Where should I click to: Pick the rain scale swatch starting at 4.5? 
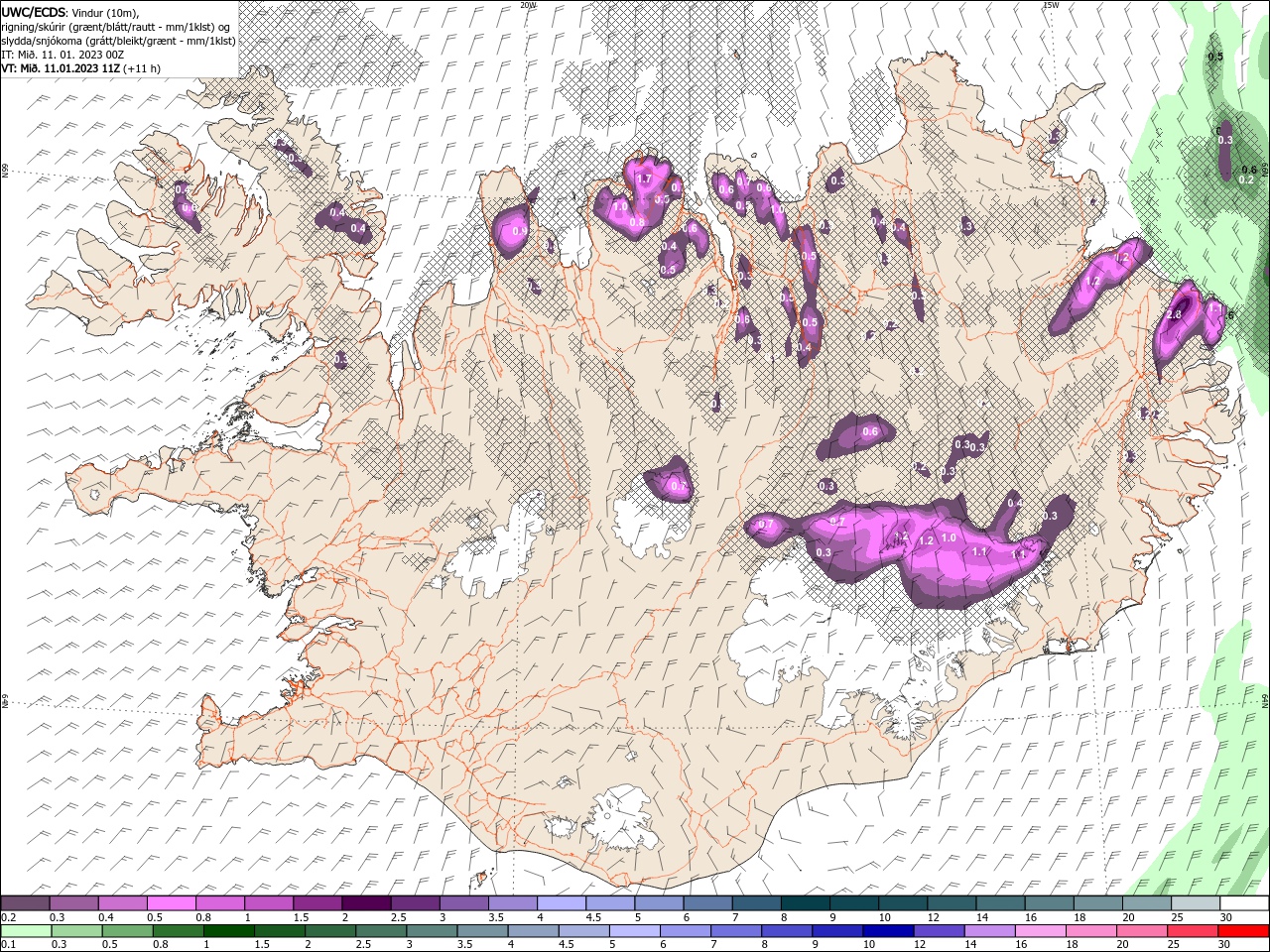[x=584, y=931]
